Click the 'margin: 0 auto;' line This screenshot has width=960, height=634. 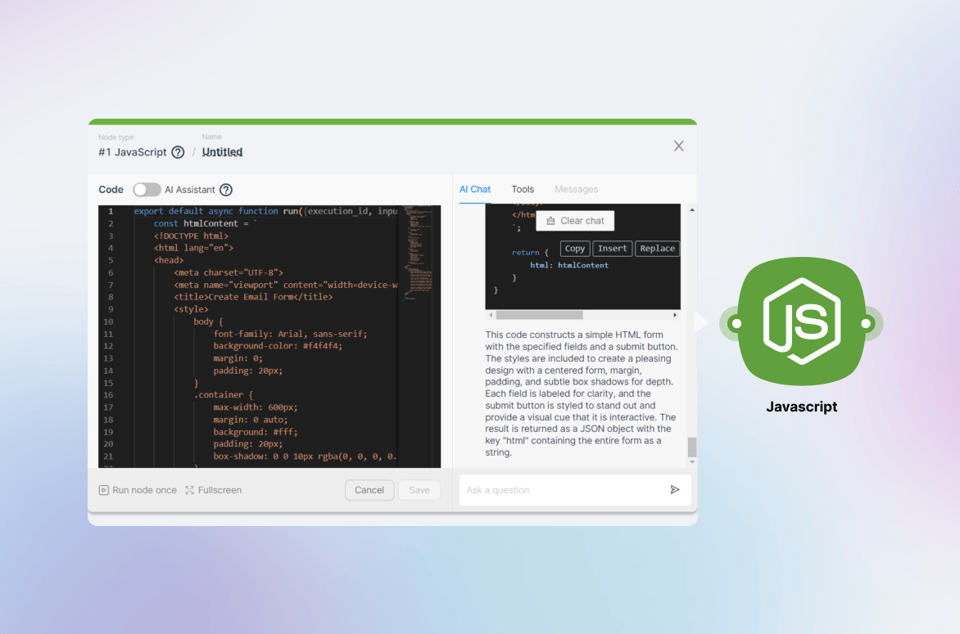[x=250, y=420]
